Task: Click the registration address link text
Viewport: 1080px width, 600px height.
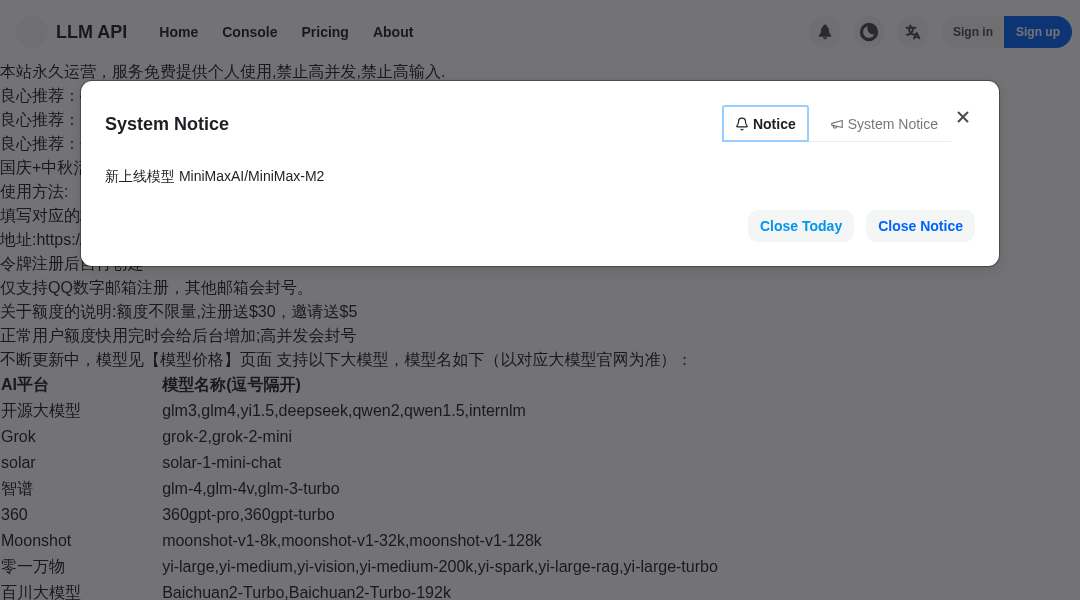Action: pyautogui.click(x=55, y=239)
